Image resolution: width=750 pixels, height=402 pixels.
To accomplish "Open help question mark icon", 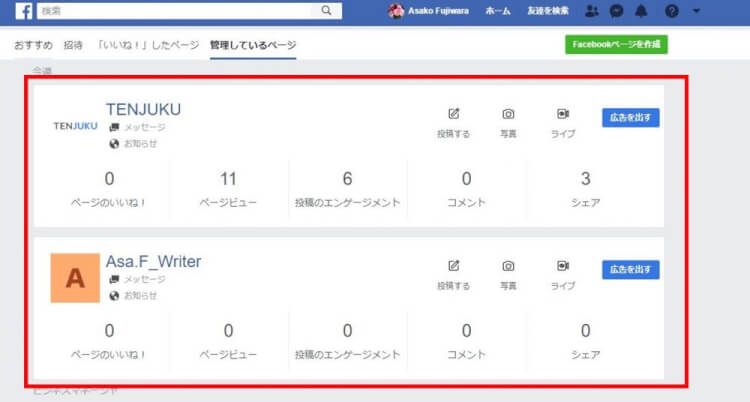I will coord(672,11).
